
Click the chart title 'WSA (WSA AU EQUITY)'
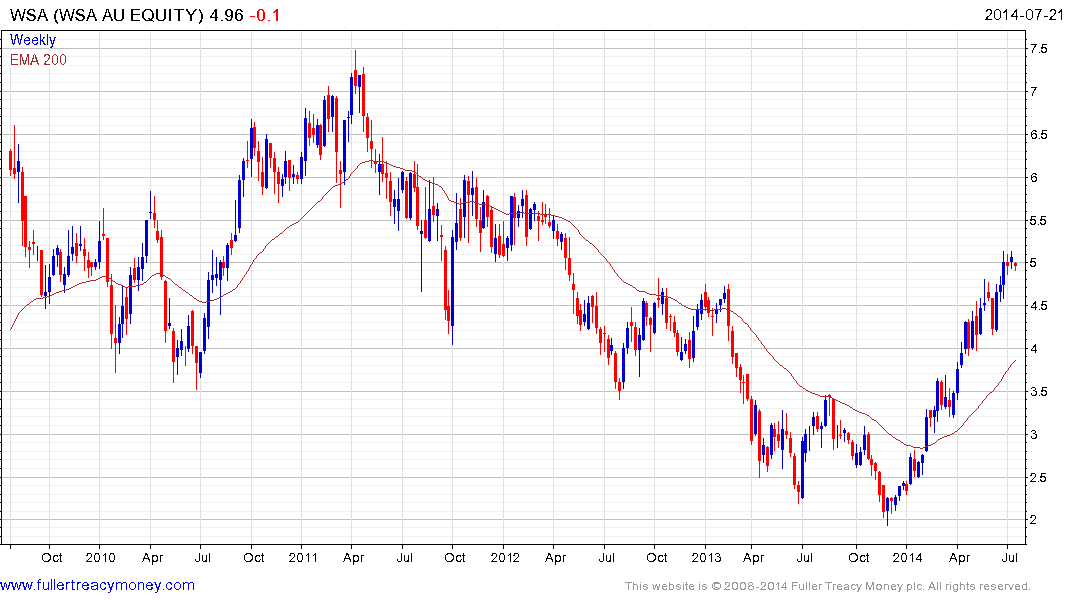pos(107,15)
